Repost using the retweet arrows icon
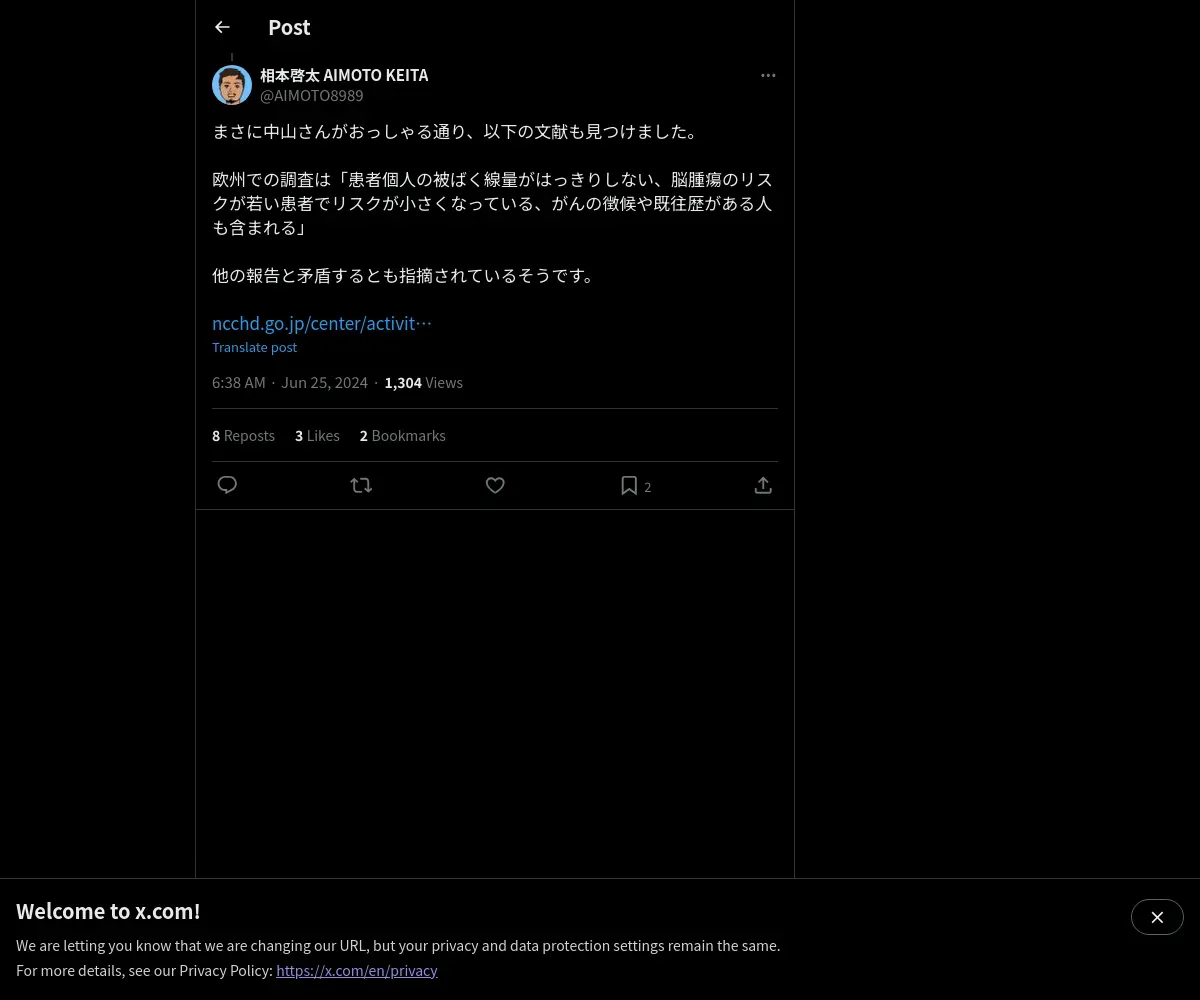Image resolution: width=1200 pixels, height=1000 pixels. tap(361, 485)
